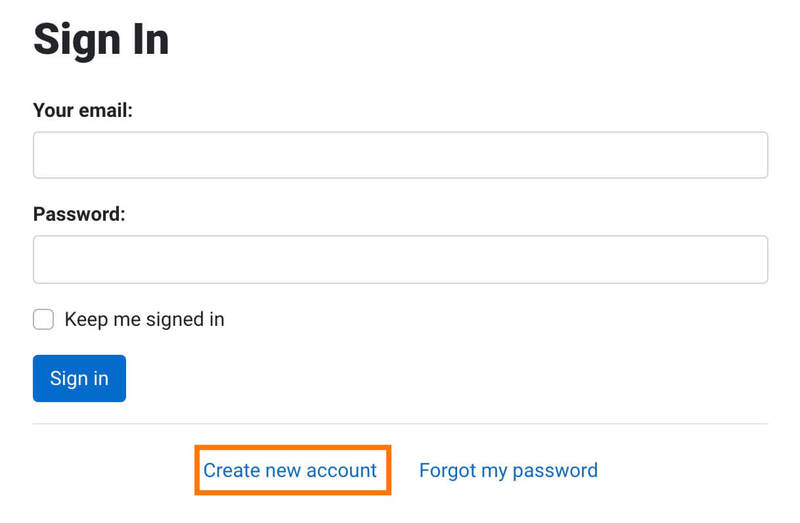The image size is (800, 523).
Task: Click the highlighted Create new account link
Action: coord(290,470)
